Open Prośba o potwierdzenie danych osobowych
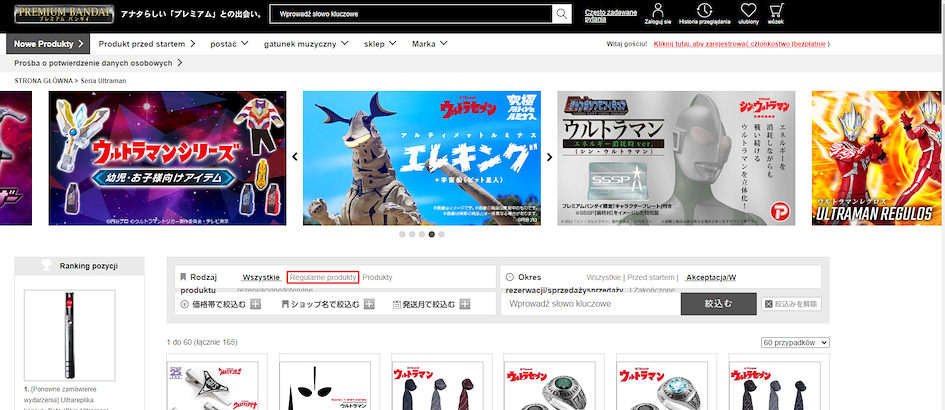945x410 pixels. click(x=98, y=63)
